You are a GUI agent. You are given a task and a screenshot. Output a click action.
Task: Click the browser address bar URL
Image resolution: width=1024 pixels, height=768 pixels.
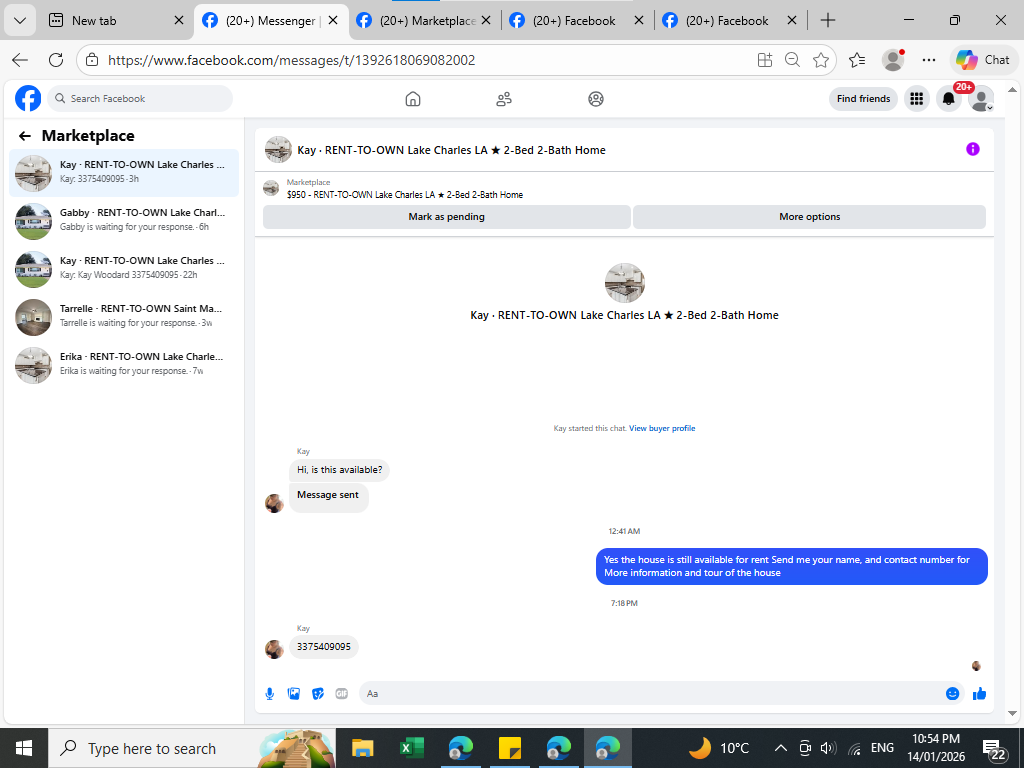pyautogui.click(x=291, y=60)
